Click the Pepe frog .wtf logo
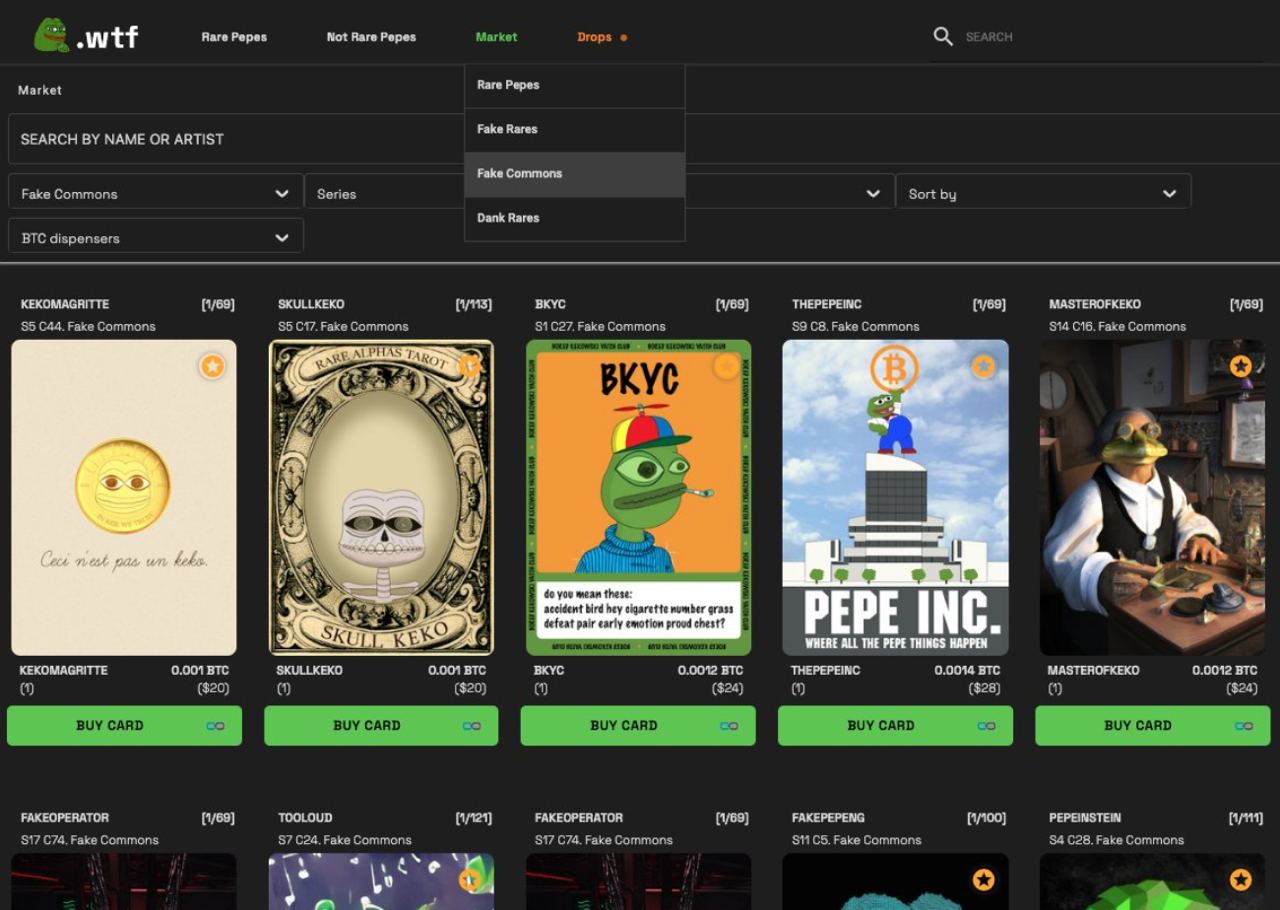The width and height of the screenshot is (1280, 910). tap(86, 36)
